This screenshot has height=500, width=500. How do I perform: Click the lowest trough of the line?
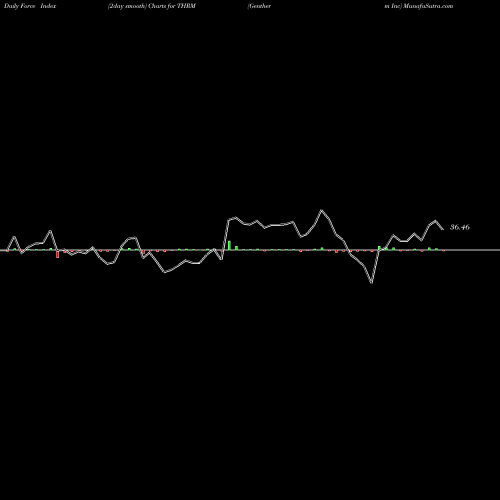372,282
